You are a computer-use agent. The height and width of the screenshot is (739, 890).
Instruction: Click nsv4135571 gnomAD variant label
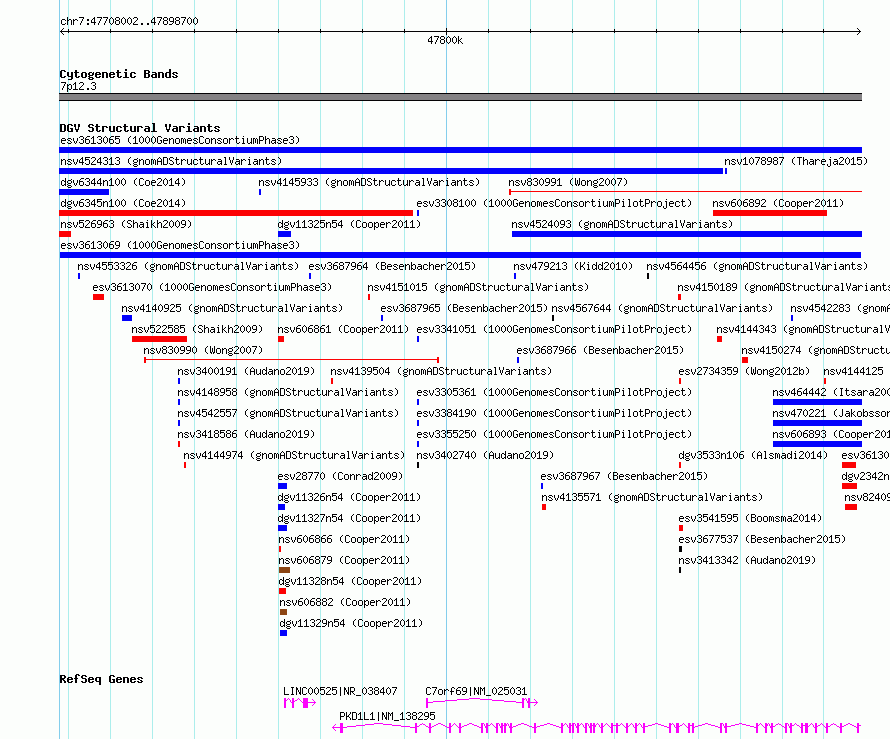coord(652,497)
